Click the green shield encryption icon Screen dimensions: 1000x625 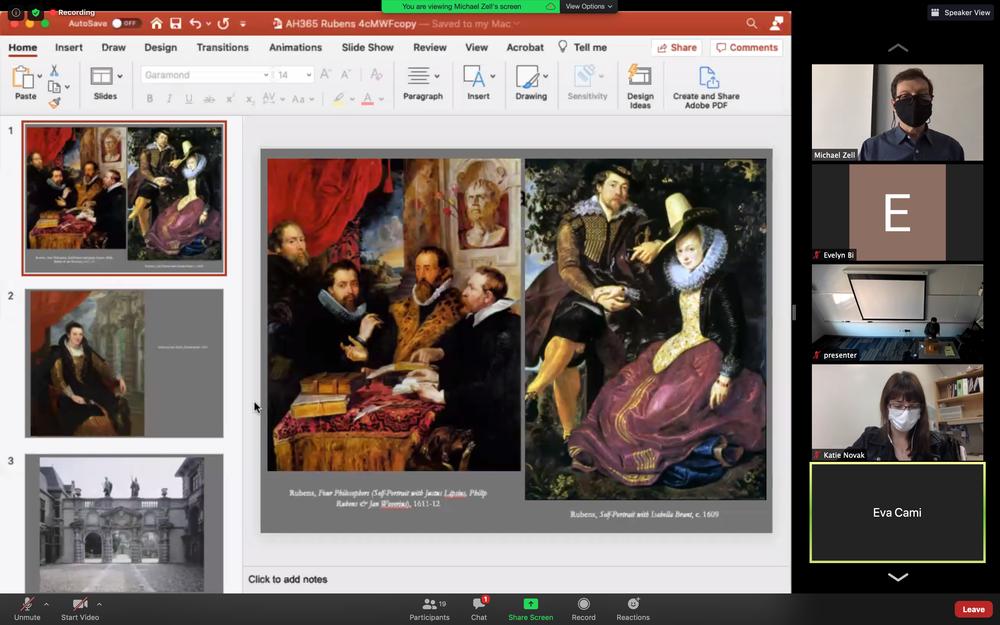click(x=36, y=12)
